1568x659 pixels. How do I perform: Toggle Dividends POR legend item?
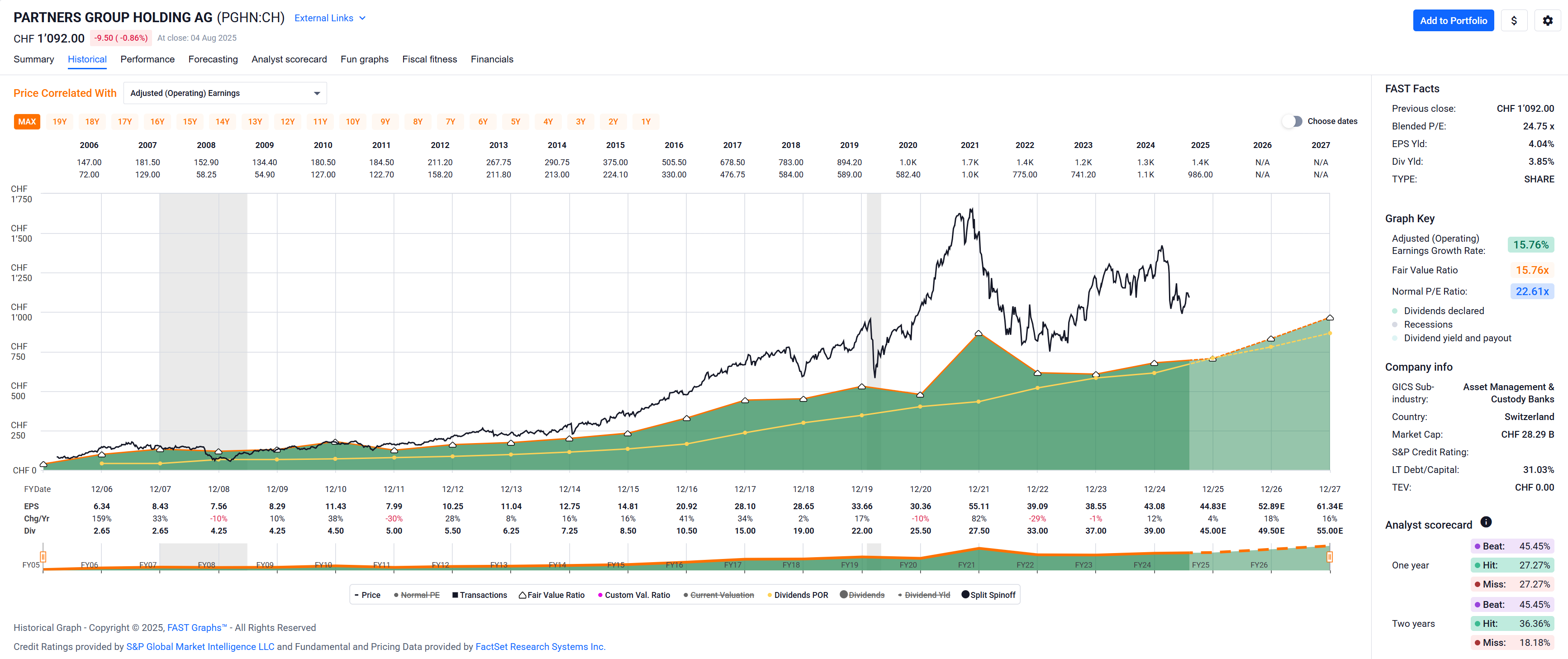click(798, 595)
